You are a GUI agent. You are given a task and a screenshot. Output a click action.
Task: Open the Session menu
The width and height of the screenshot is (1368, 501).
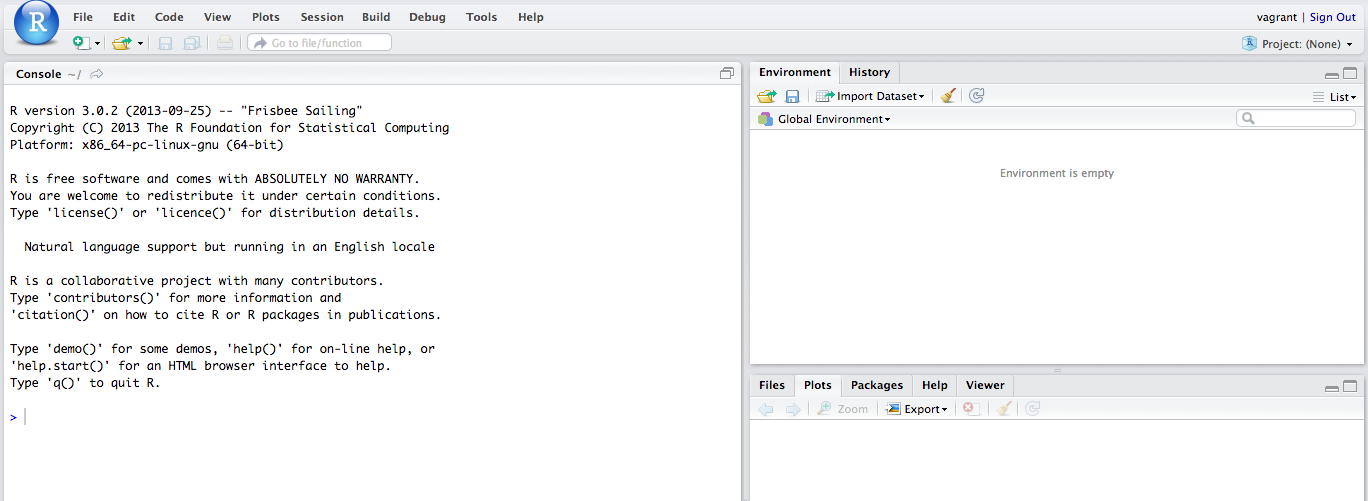tap(322, 17)
